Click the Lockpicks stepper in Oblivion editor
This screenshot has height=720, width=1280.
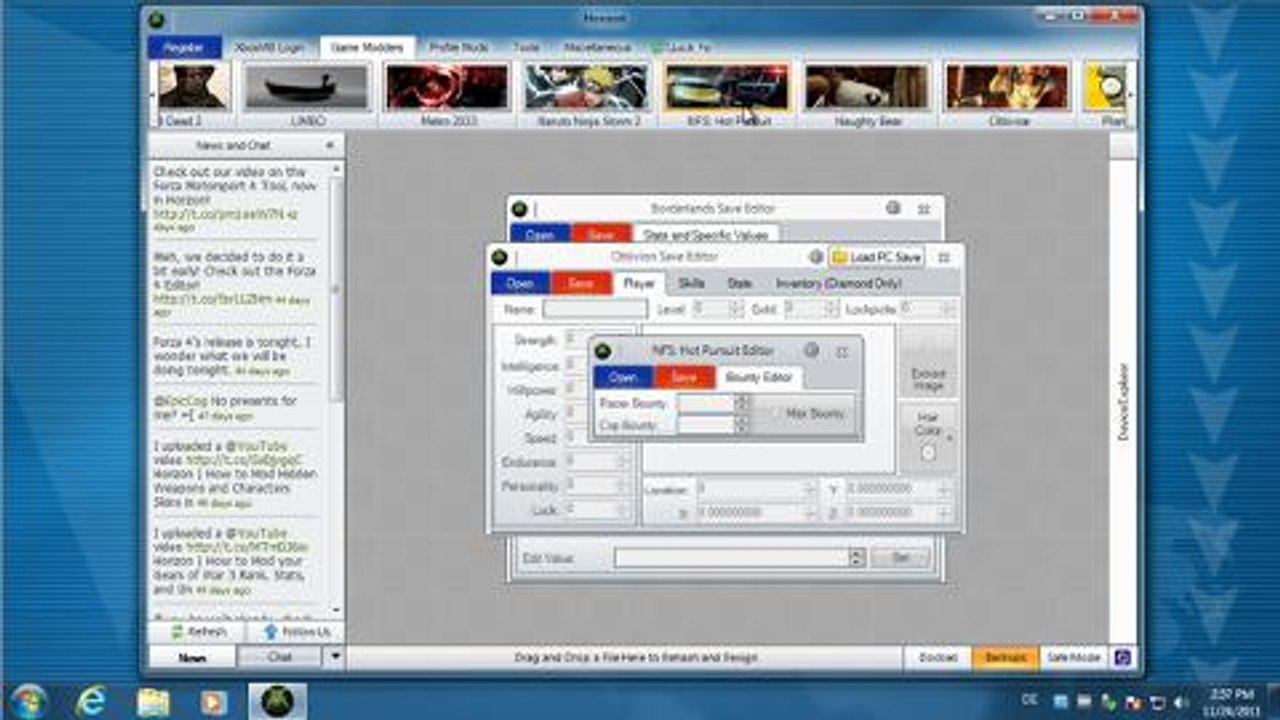pos(948,310)
